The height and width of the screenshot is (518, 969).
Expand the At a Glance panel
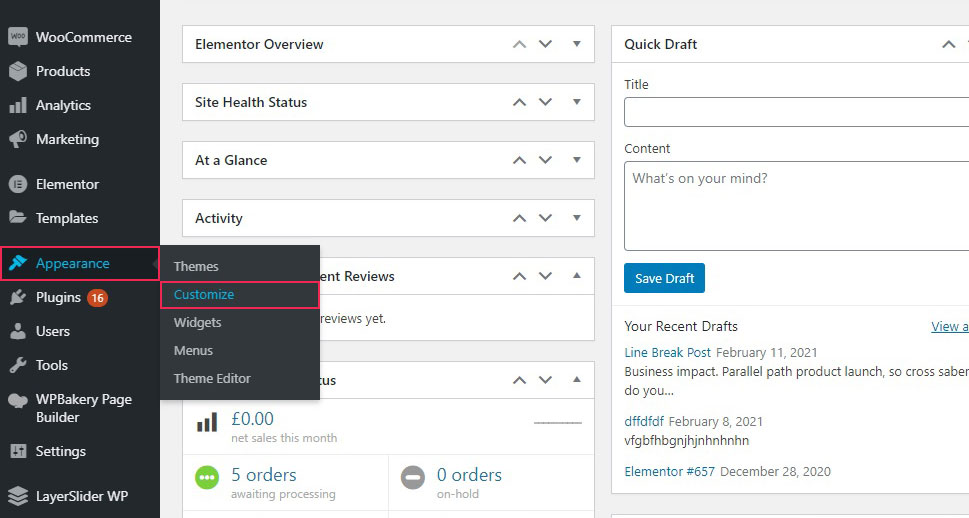(x=577, y=160)
